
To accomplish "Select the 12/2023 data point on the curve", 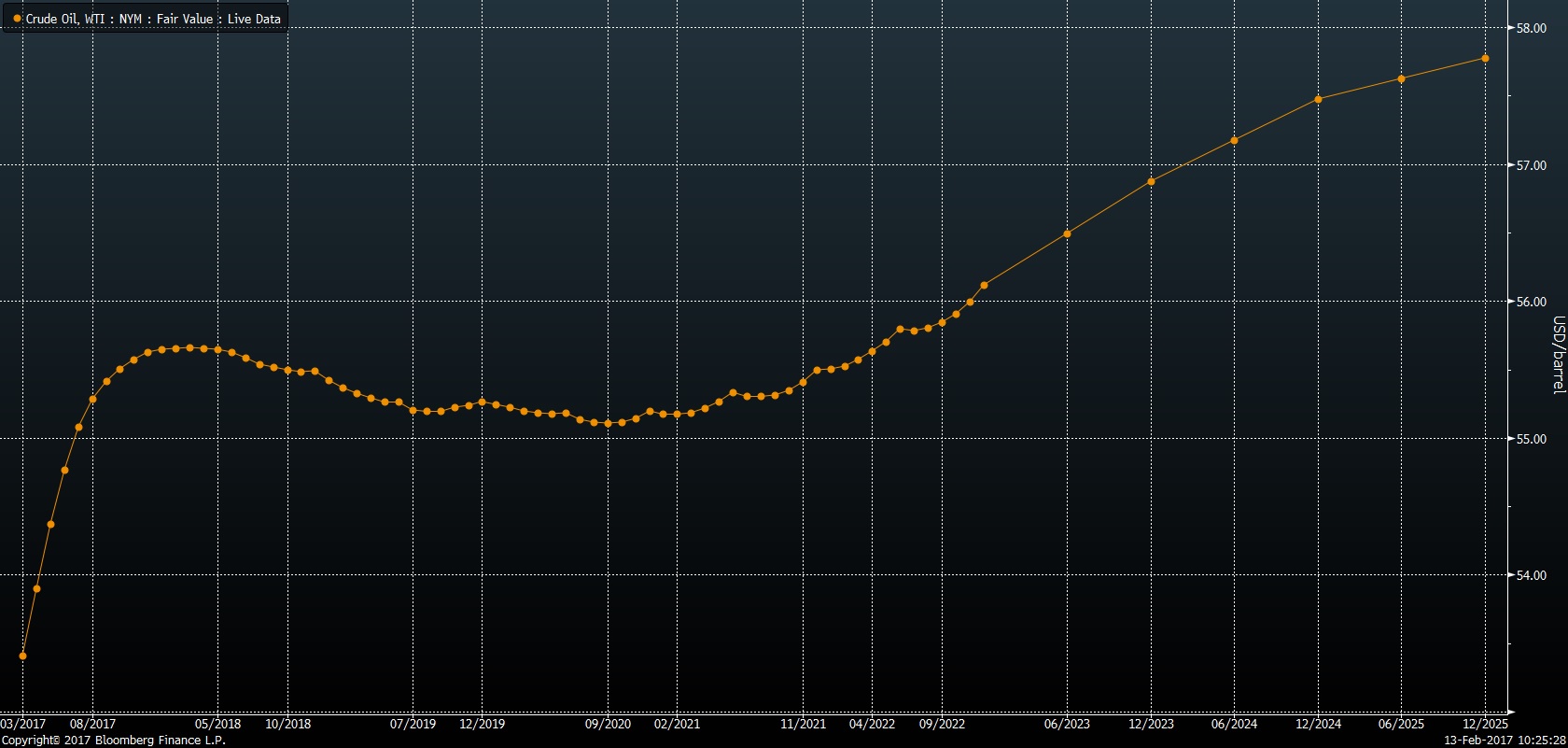I will (x=1151, y=182).
